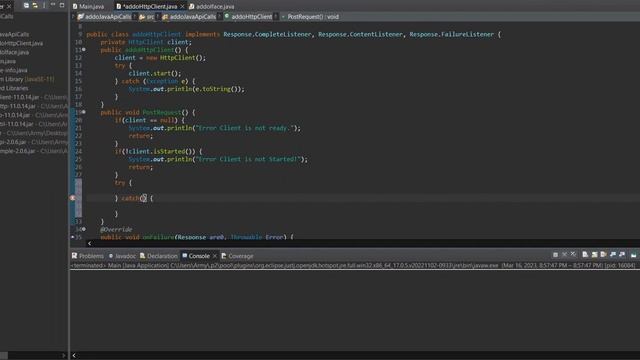Show the Declaration view tab

coord(159,256)
